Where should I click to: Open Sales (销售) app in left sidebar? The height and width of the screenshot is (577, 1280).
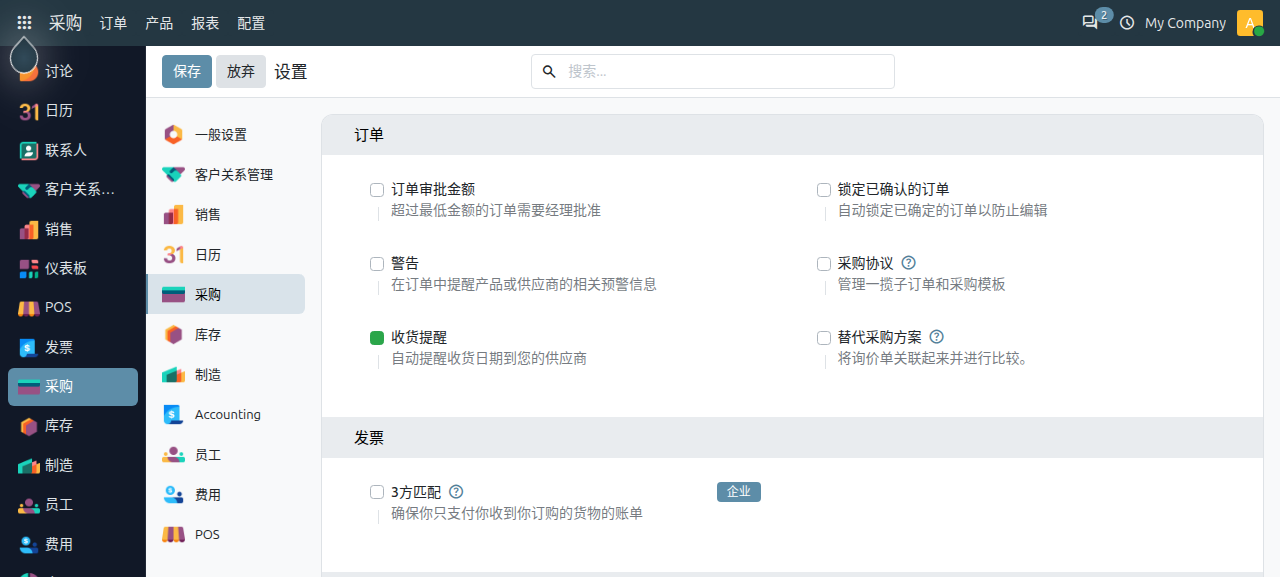[x=73, y=229]
